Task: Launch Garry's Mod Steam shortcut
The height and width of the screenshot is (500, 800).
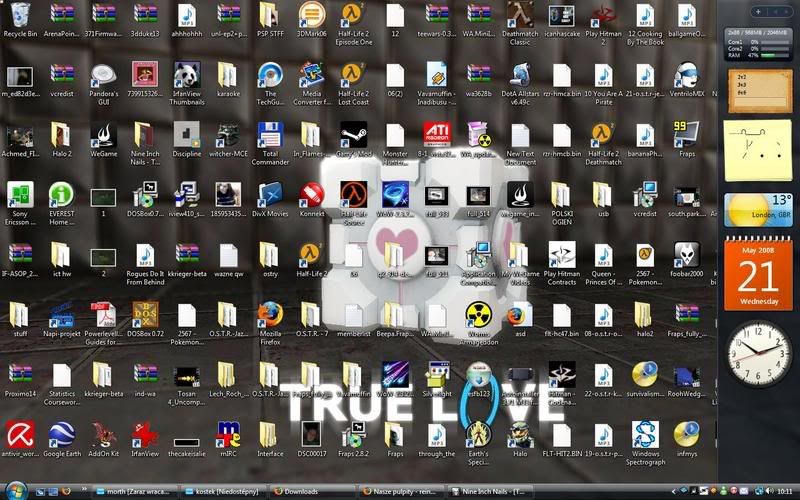Action: click(354, 134)
